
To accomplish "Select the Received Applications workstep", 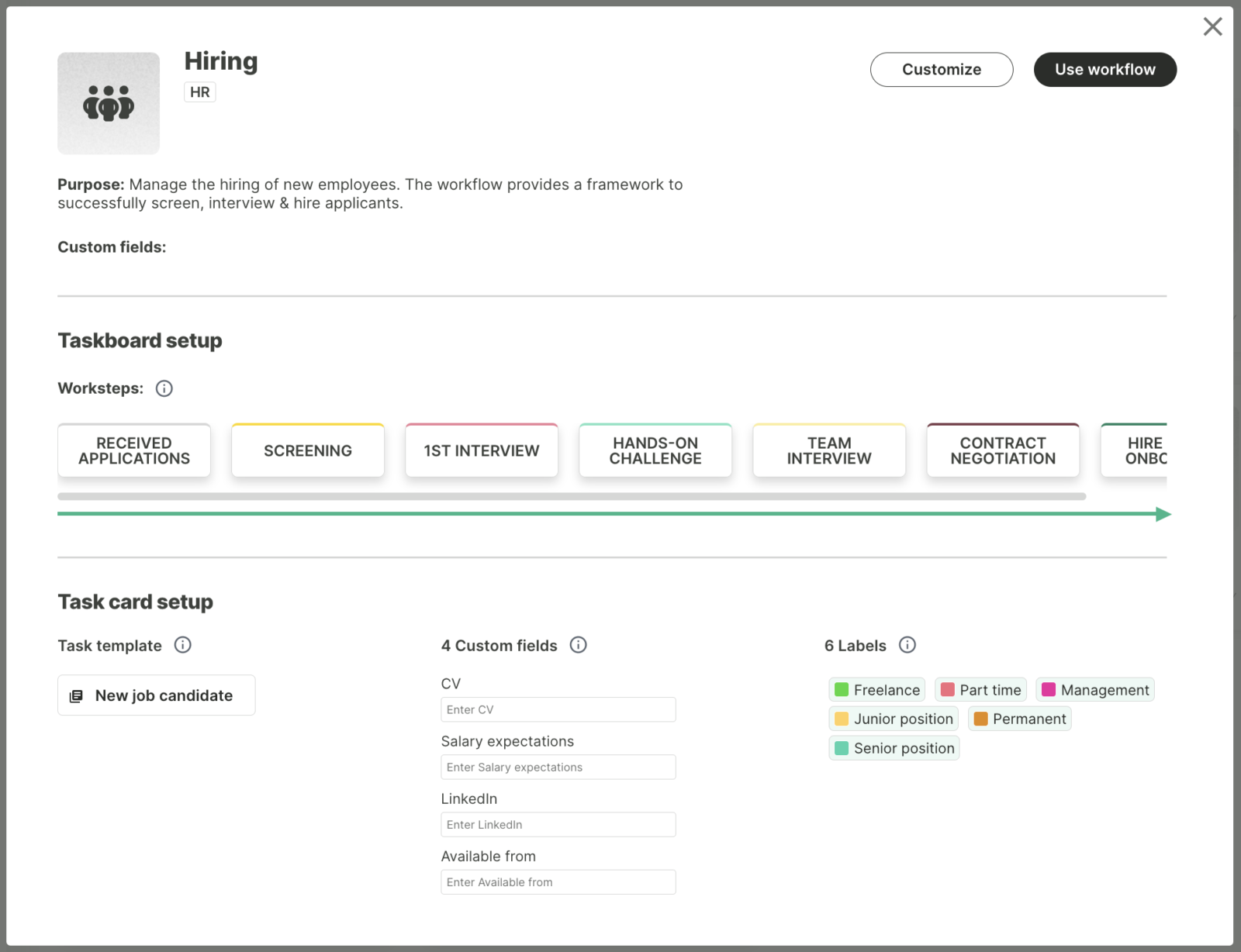I will pyautogui.click(x=134, y=450).
